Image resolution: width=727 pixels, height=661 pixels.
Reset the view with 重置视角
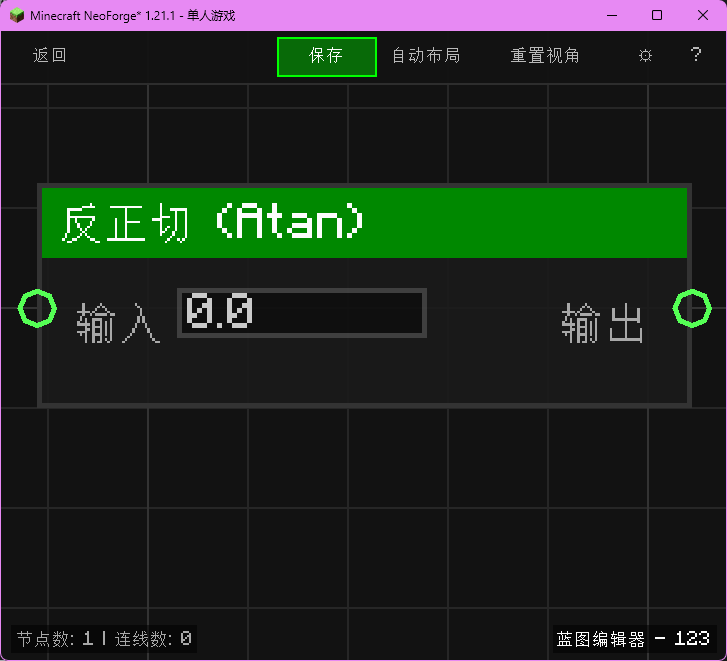(x=545, y=56)
